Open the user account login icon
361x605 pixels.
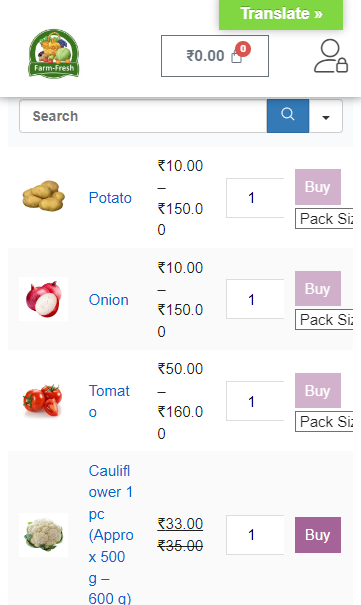tap(331, 56)
